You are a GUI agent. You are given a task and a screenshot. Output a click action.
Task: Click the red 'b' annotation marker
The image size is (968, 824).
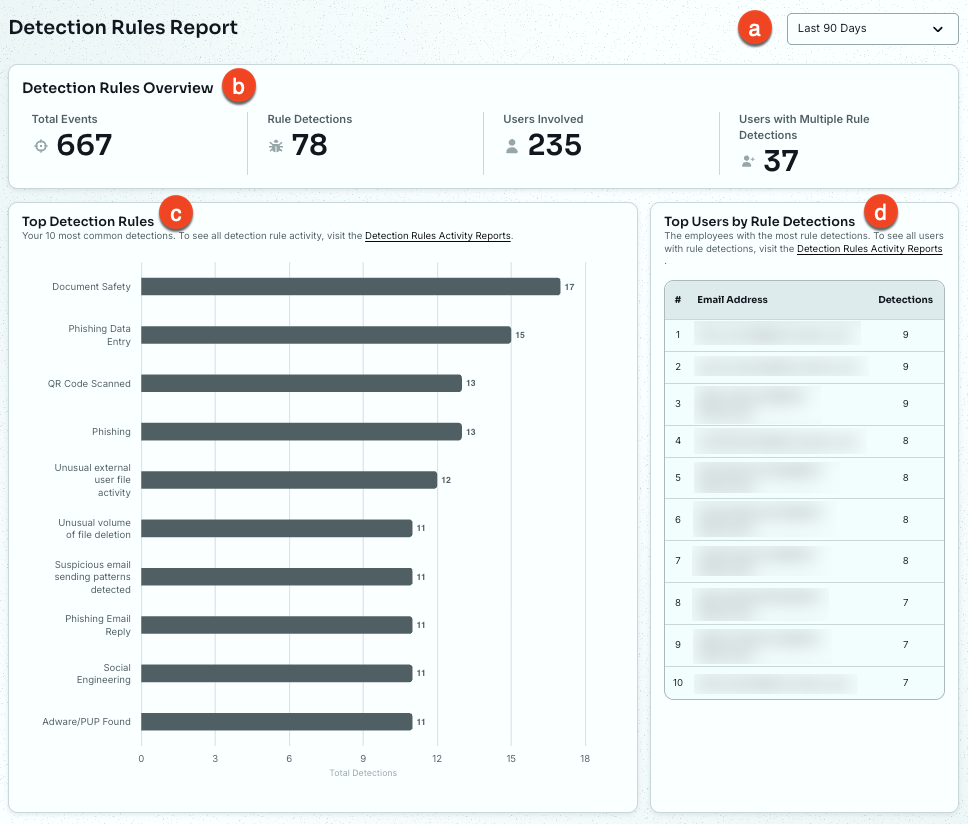[x=238, y=87]
